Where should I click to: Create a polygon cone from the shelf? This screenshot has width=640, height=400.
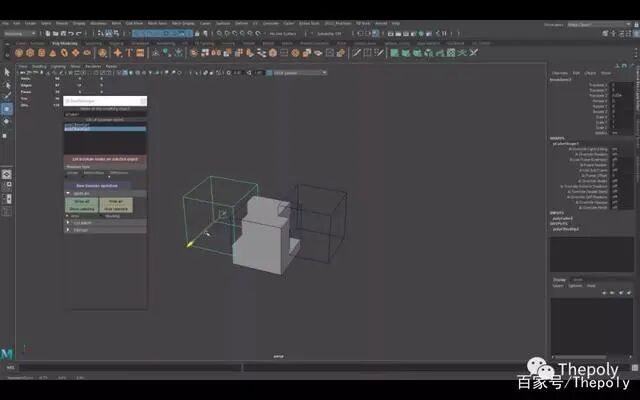[53, 53]
